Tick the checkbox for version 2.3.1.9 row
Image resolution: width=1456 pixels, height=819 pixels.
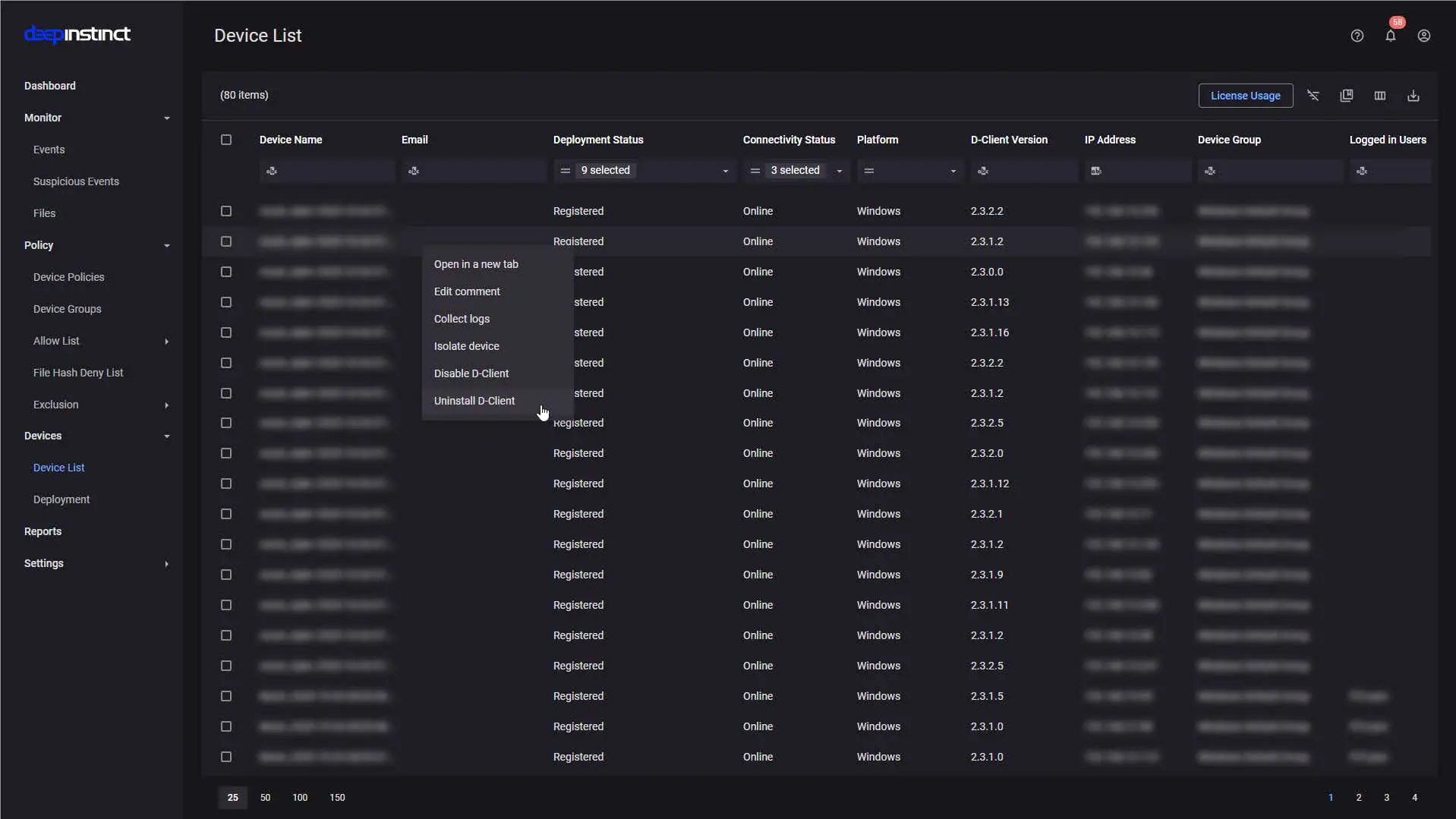[226, 575]
